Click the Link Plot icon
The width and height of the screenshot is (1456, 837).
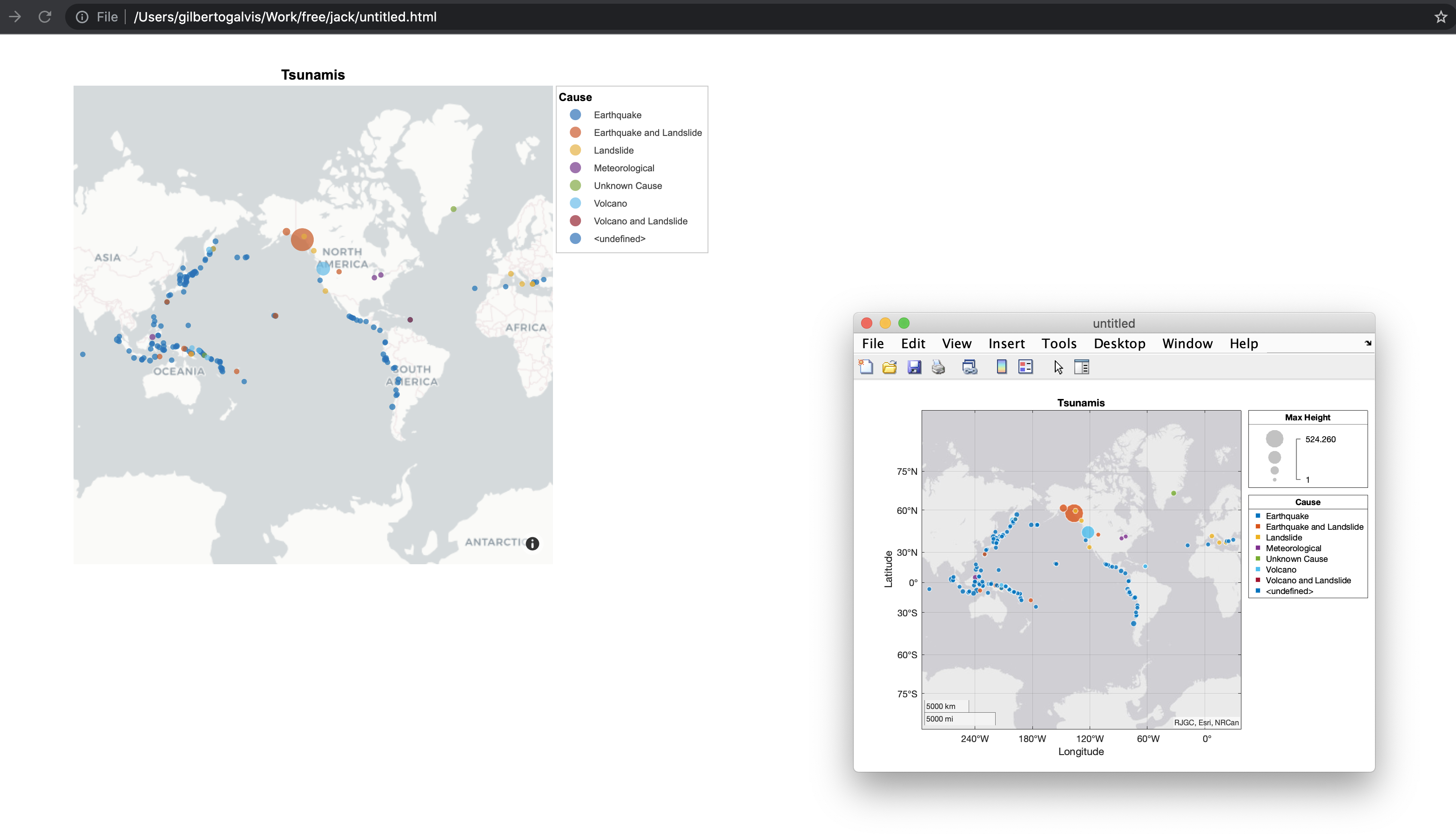click(x=970, y=367)
